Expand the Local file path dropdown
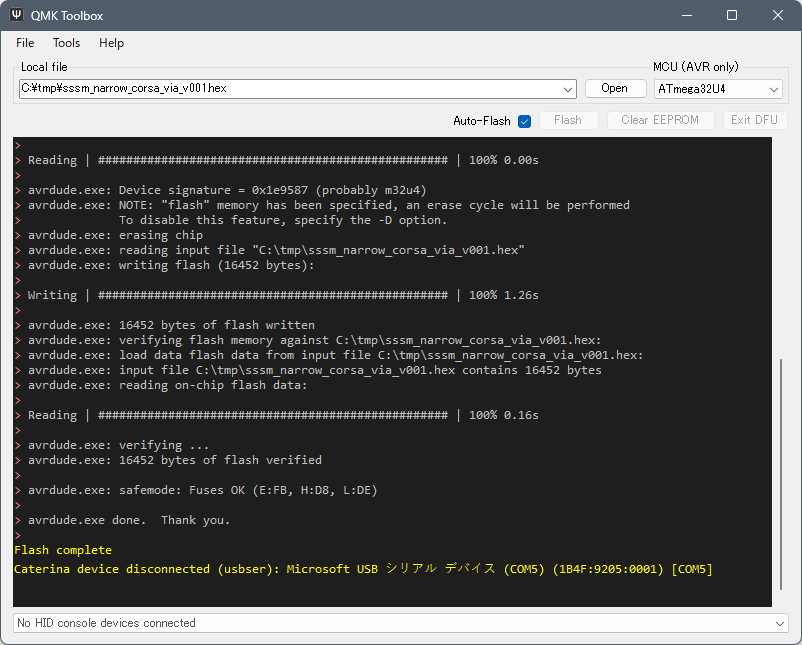This screenshot has height=645, width=802. point(568,89)
